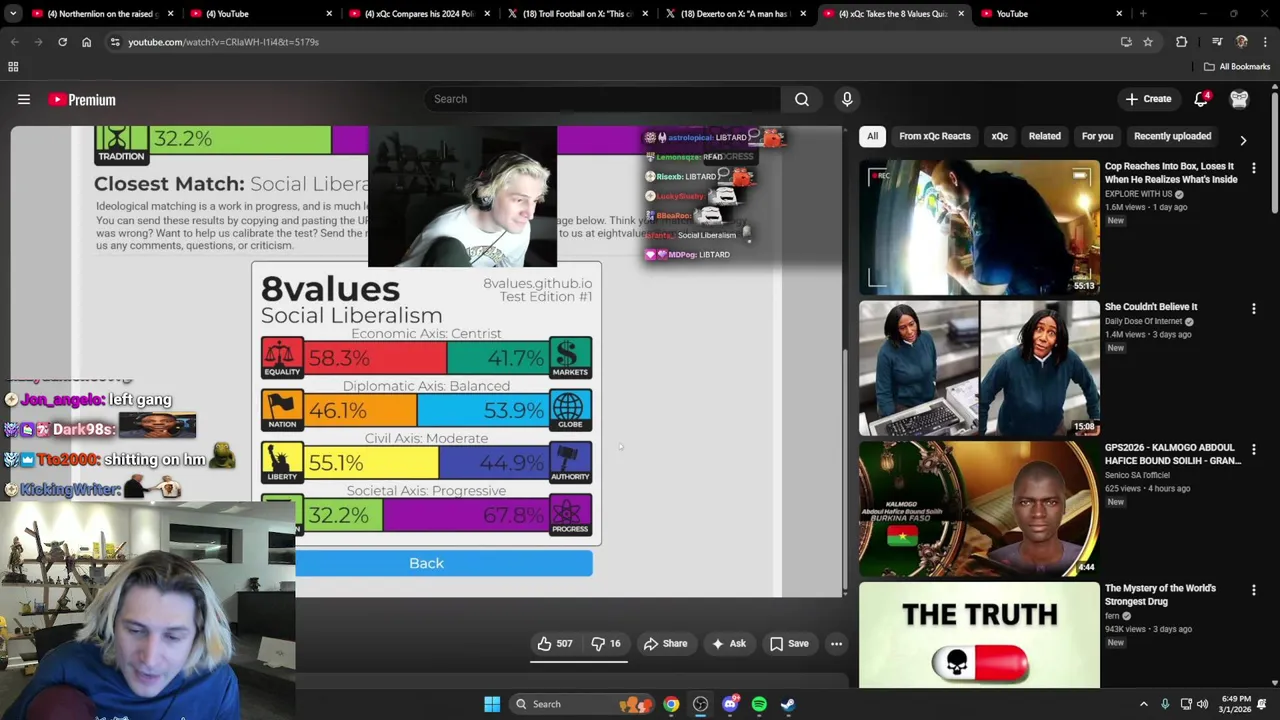Viewport: 1280px width, 720px height.
Task: Run search with the magnifier button
Action: pyautogui.click(x=802, y=99)
